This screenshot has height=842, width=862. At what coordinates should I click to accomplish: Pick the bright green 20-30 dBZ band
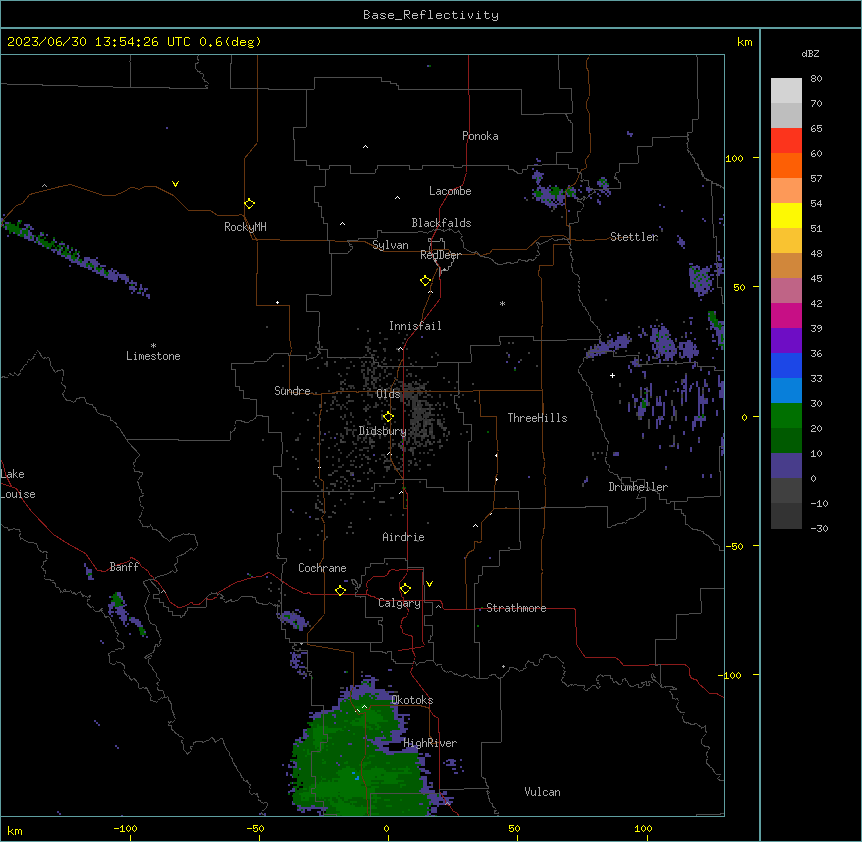(786, 416)
